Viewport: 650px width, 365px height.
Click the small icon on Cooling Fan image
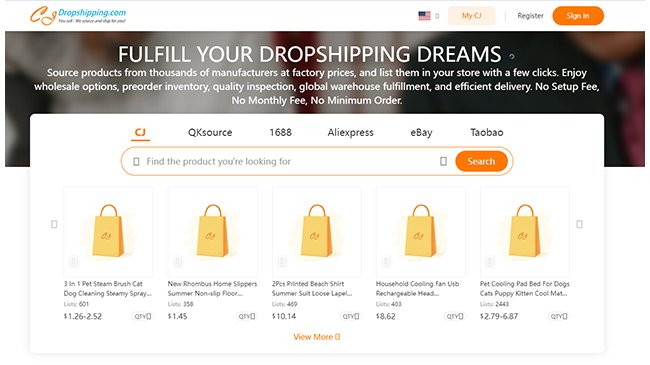click(x=386, y=261)
